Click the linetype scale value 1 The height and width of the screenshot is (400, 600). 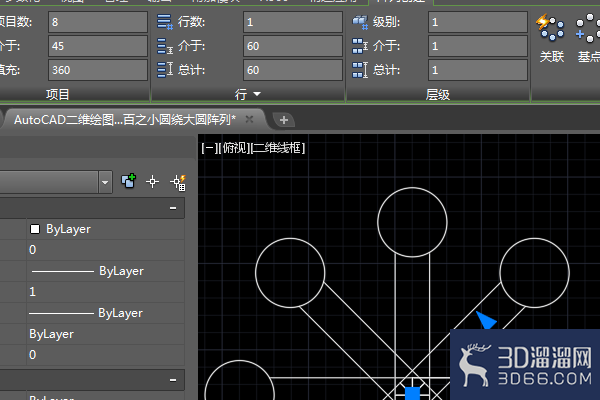[105, 292]
